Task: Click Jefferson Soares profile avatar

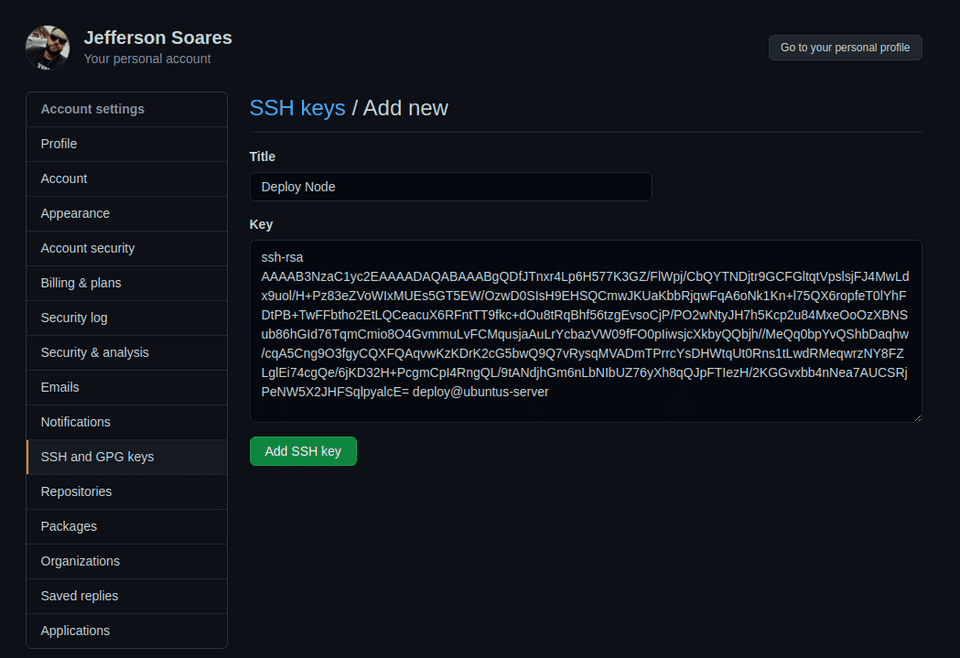Action: tap(46, 47)
